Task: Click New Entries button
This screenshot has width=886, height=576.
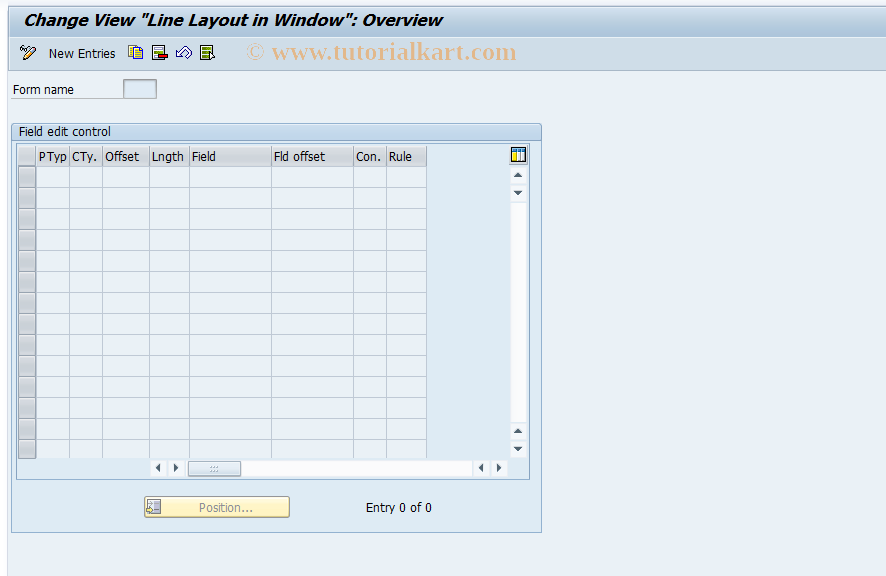Action: [82, 54]
